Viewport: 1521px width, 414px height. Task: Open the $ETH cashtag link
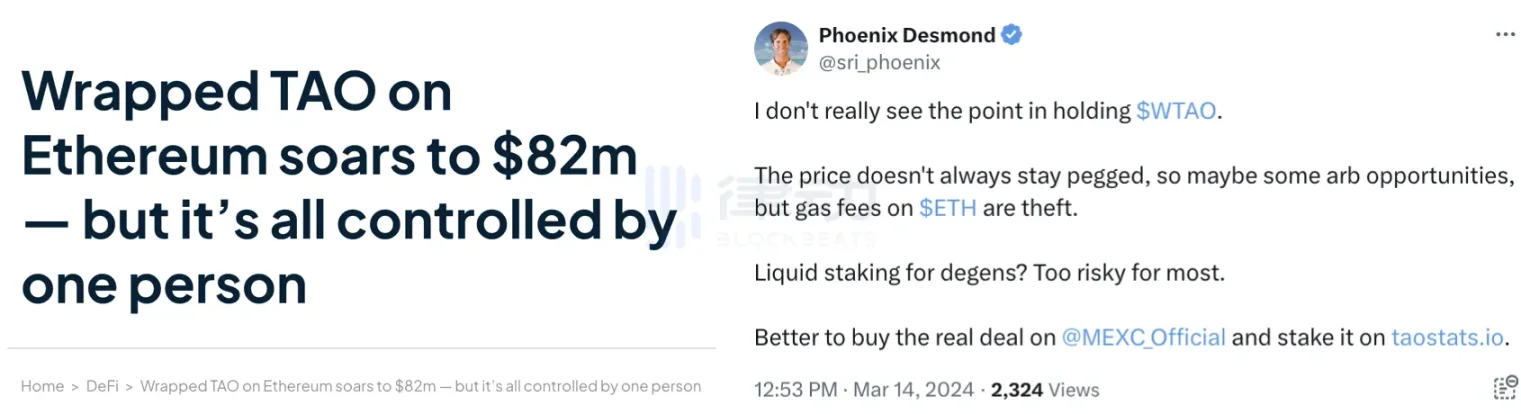[x=952, y=207]
